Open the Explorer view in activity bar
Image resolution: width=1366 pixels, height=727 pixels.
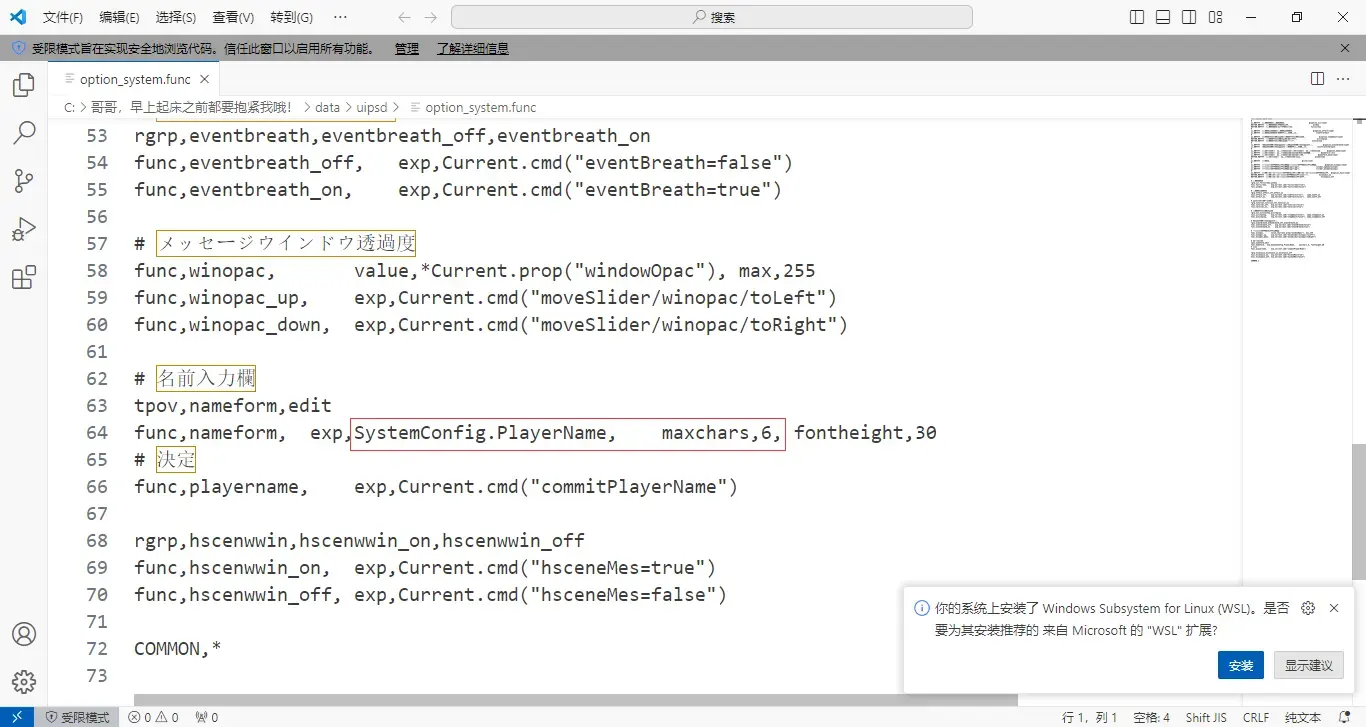coord(24,85)
